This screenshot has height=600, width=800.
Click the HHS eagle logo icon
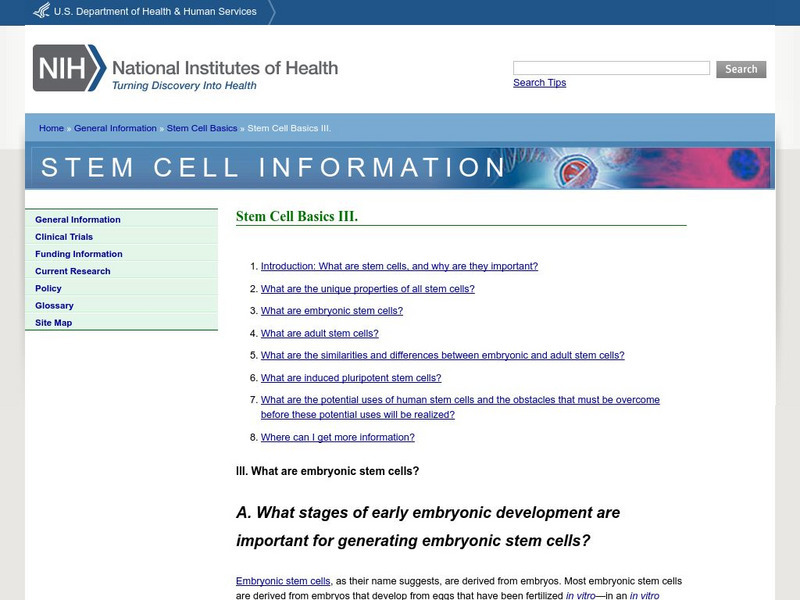[x=42, y=11]
